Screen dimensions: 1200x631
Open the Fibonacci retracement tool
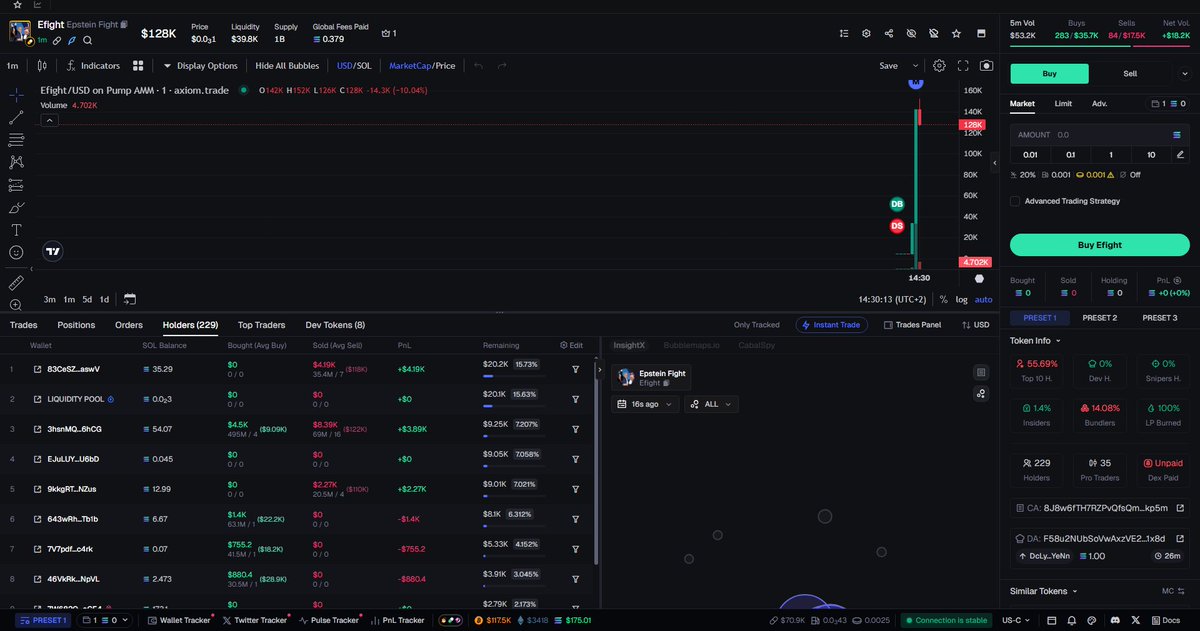tap(16, 139)
